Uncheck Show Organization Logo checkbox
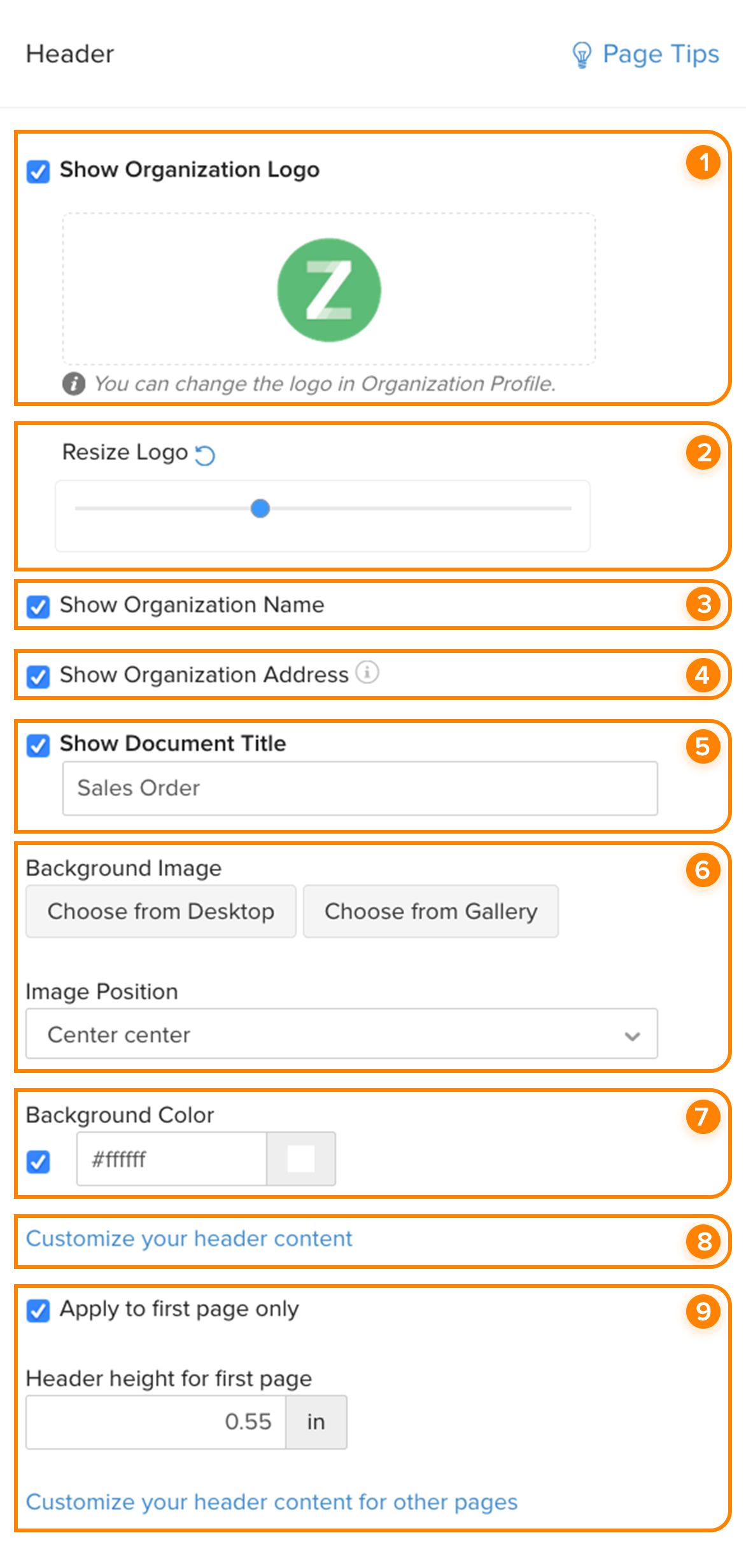The width and height of the screenshot is (746, 1568). pyautogui.click(x=38, y=171)
